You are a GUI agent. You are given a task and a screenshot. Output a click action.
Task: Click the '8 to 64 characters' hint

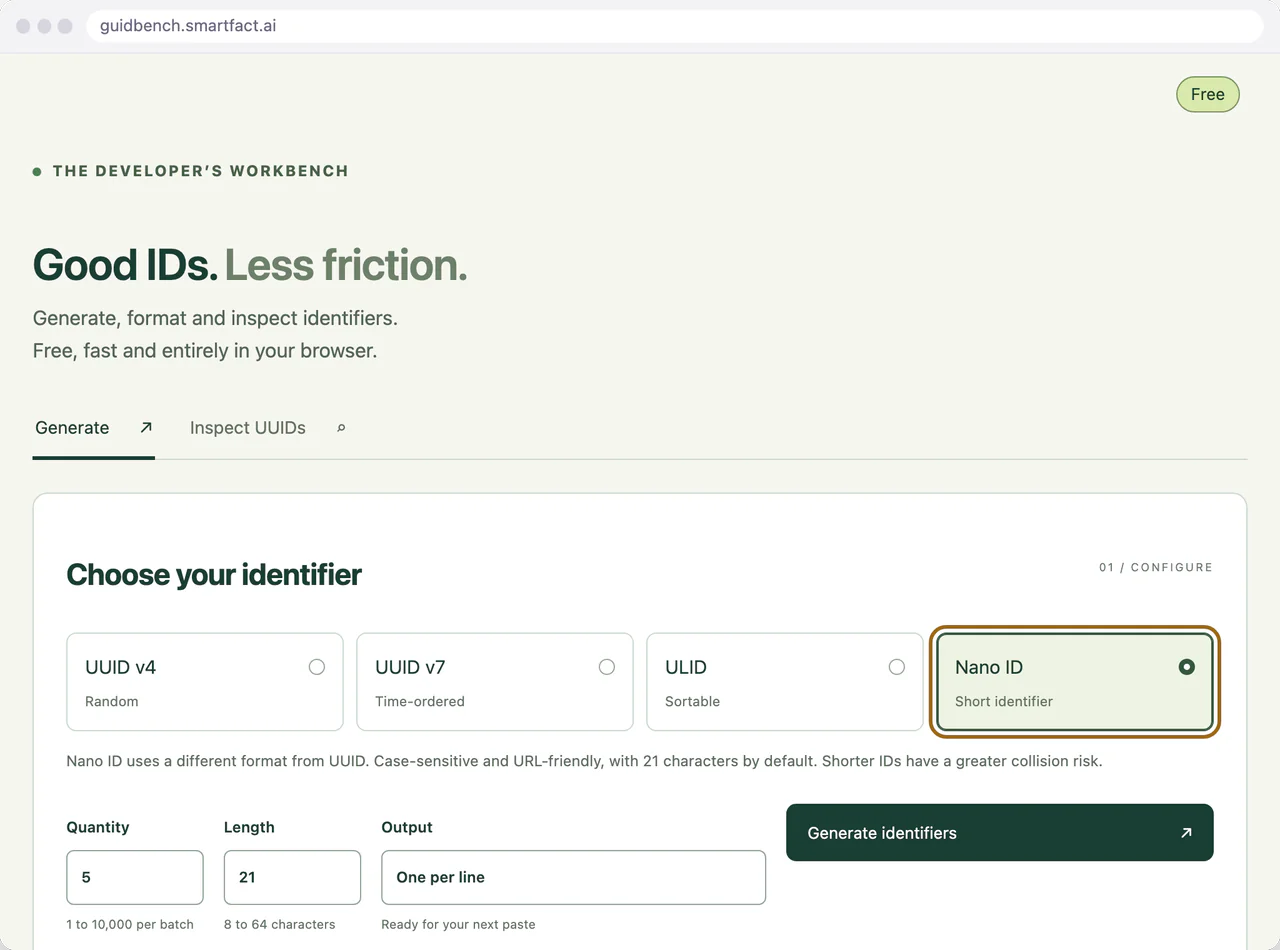click(280, 924)
